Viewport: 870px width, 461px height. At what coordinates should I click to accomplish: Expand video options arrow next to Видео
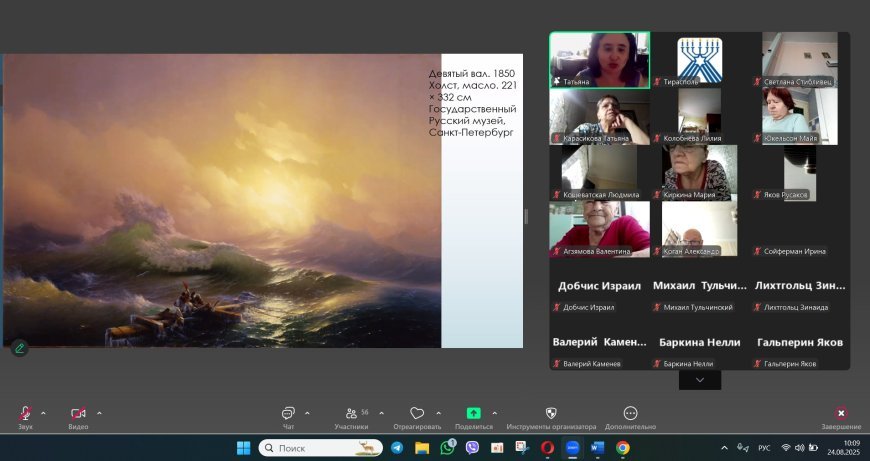point(99,413)
